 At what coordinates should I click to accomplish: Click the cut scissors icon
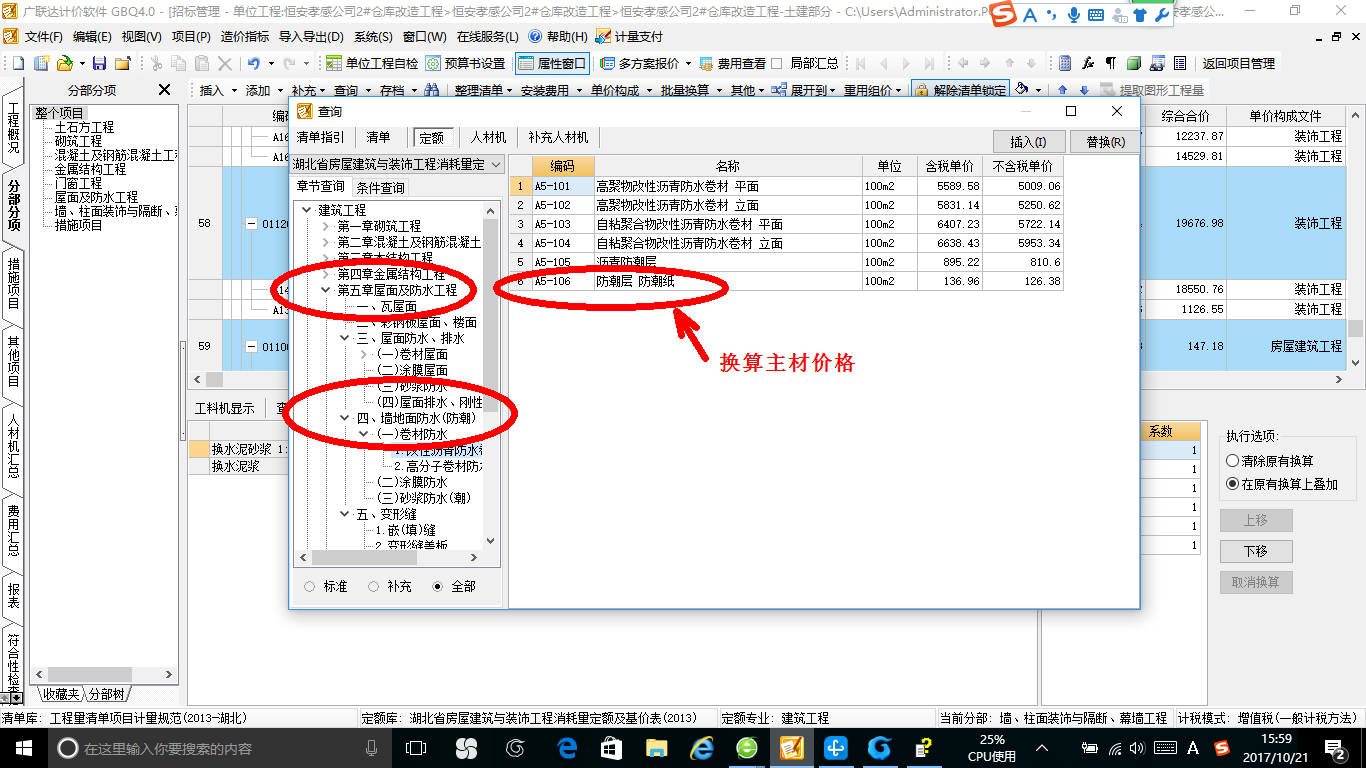click(x=156, y=63)
